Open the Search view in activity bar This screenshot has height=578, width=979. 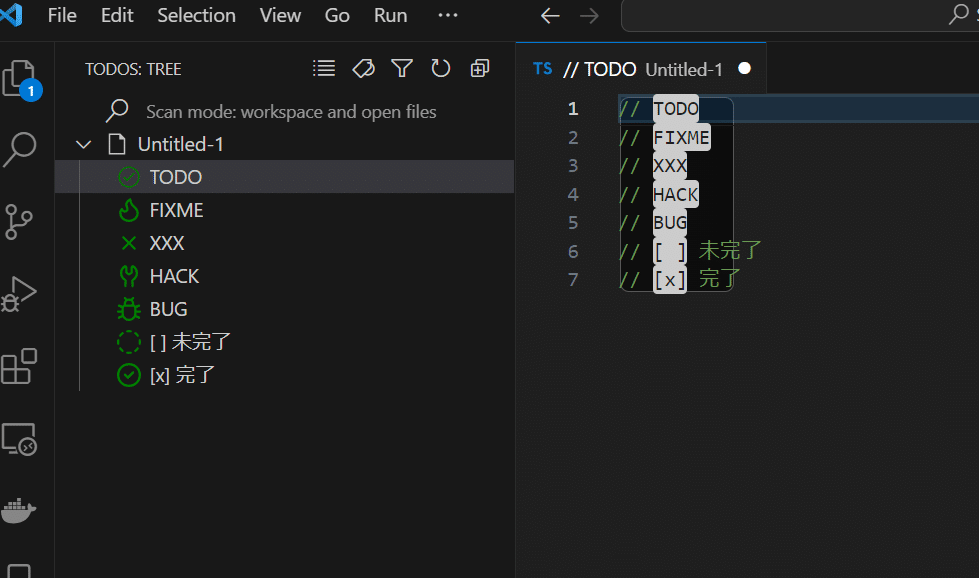coord(19,150)
